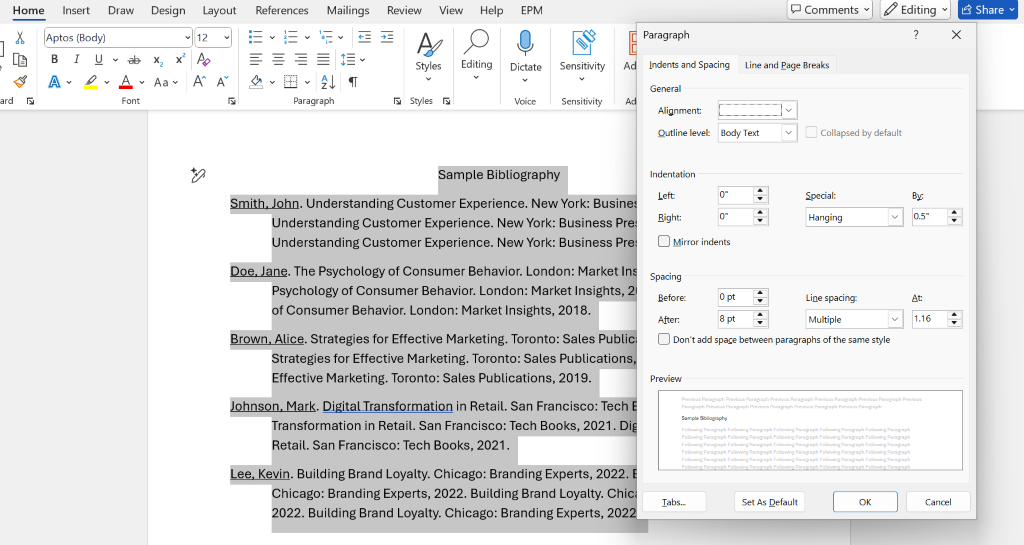1024x545 pixels.
Task: Click the Spacing After field
Action: click(735, 319)
